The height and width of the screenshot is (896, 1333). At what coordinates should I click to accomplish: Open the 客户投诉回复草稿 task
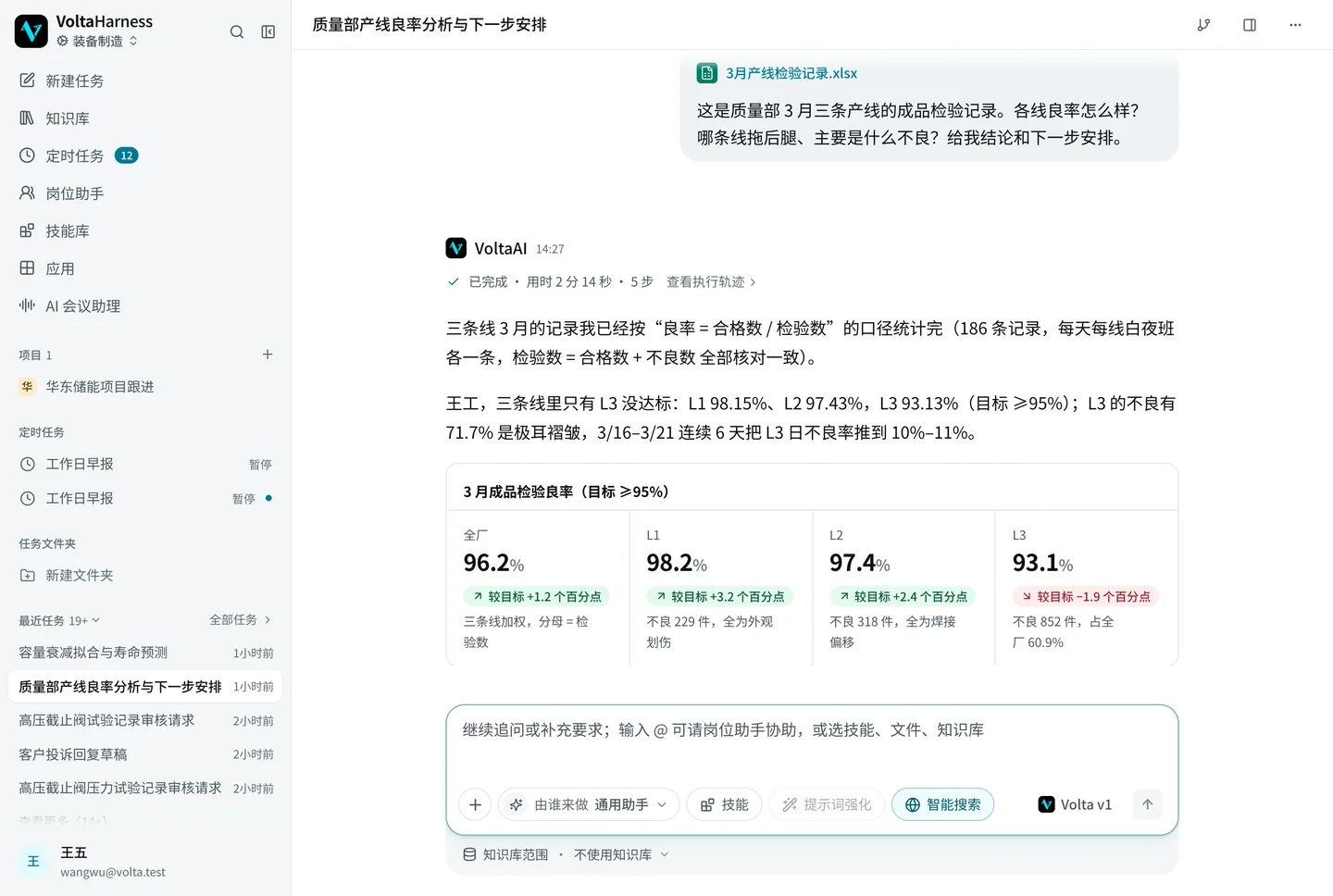pos(145,754)
